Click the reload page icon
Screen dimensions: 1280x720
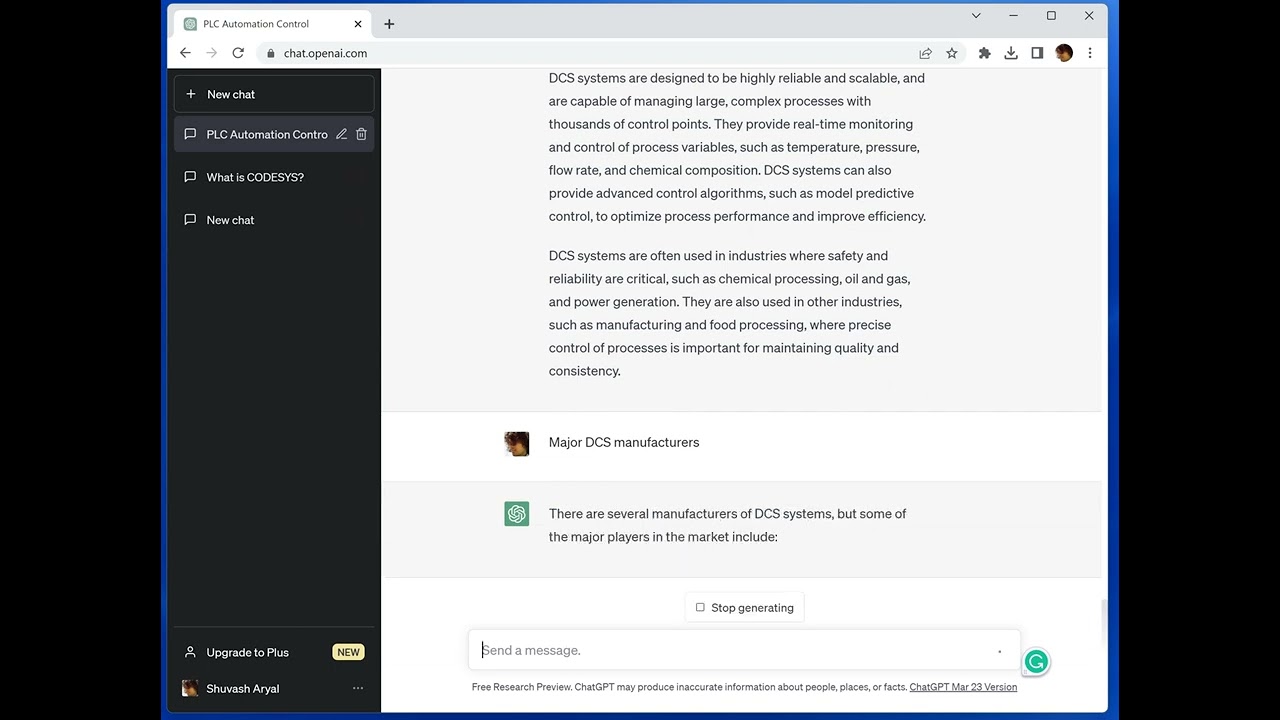pyautogui.click(x=238, y=53)
